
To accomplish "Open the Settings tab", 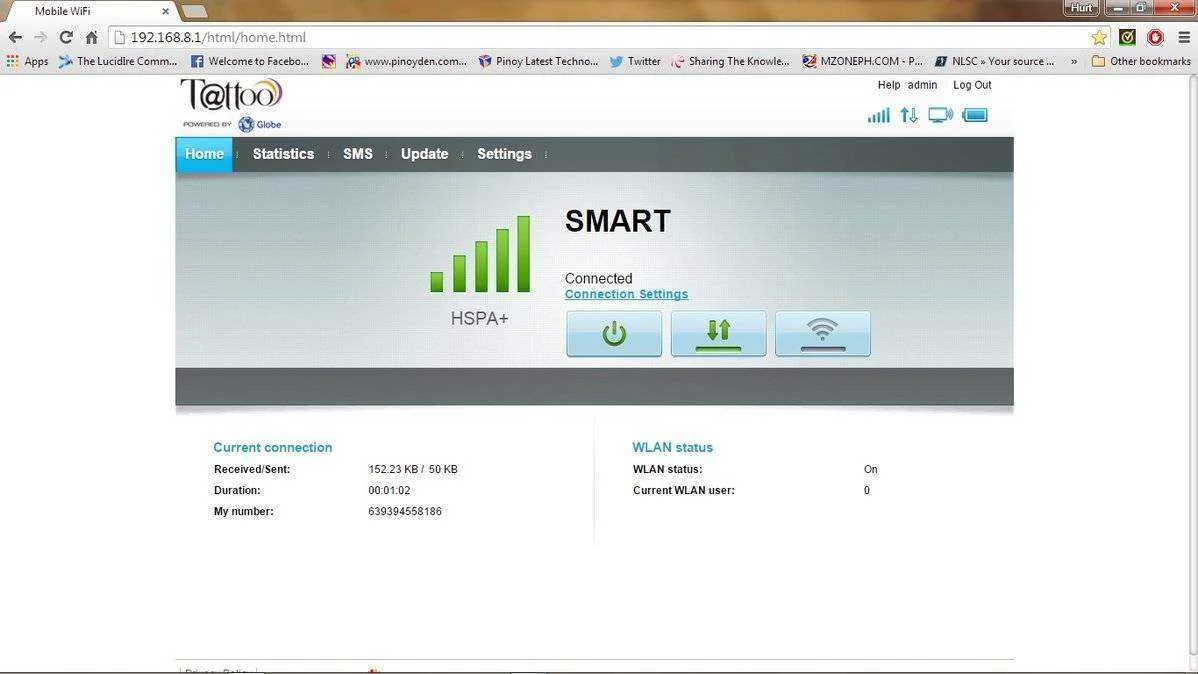I will [x=504, y=154].
